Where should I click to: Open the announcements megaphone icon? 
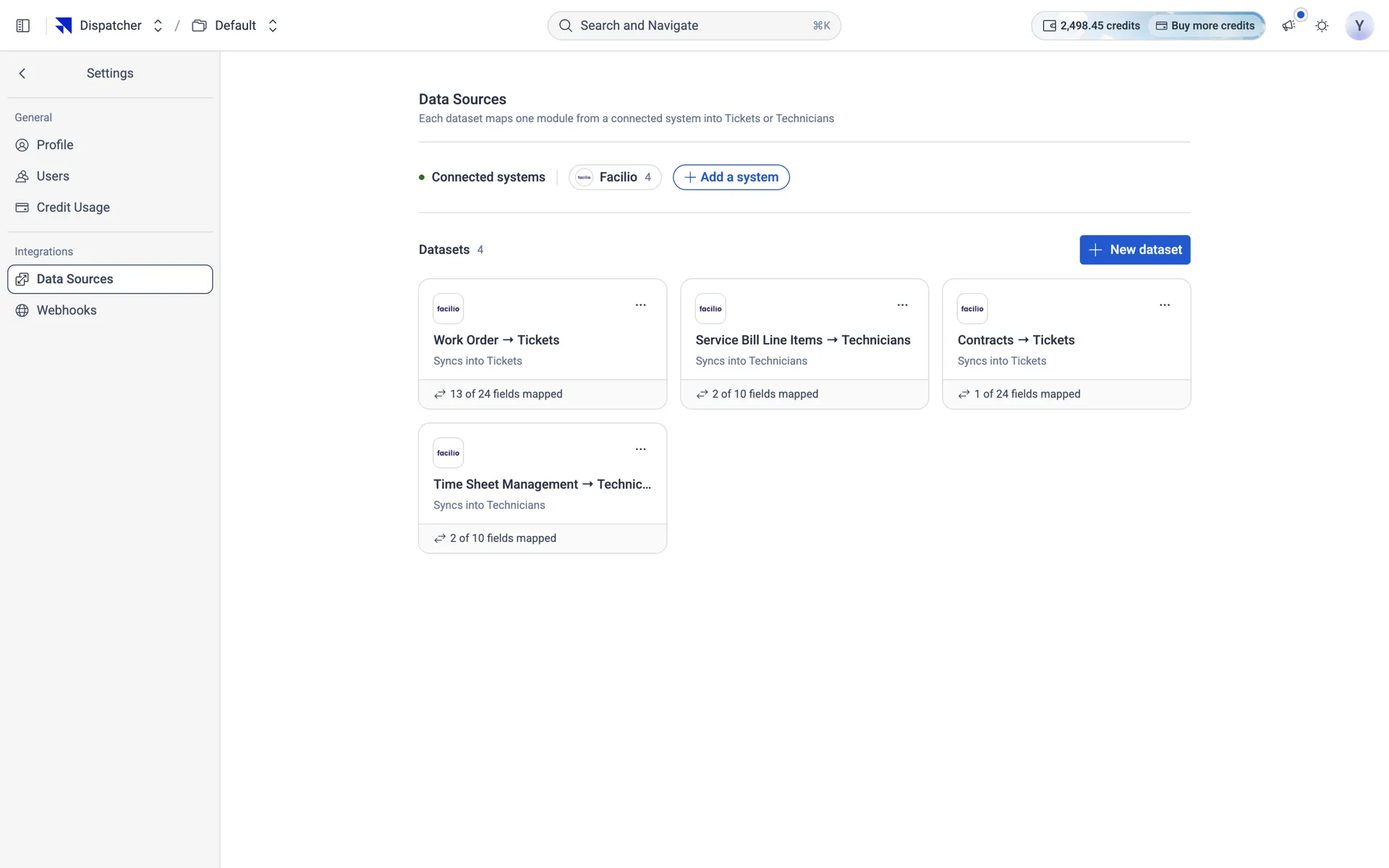click(x=1288, y=25)
